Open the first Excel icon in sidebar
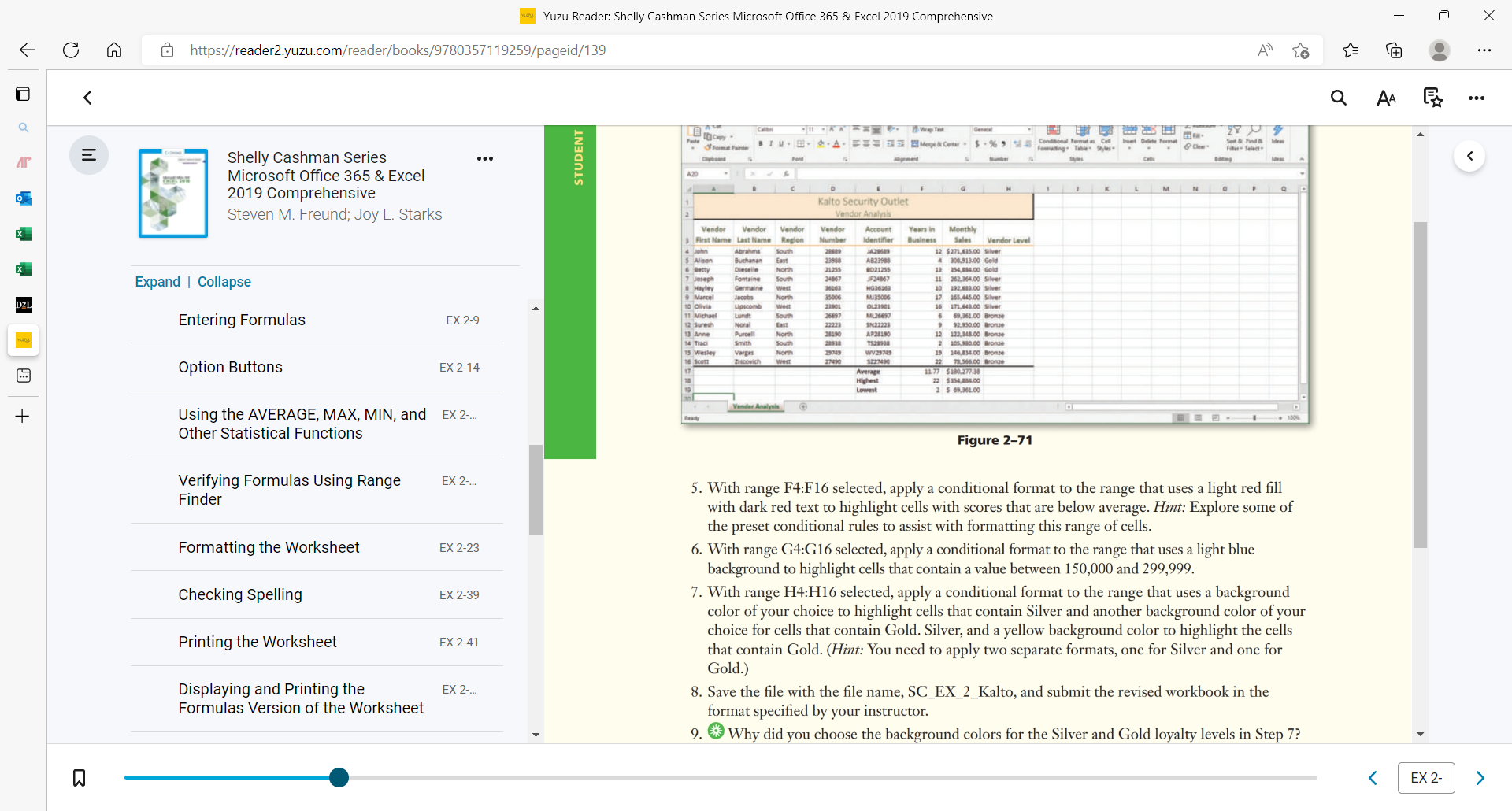 (x=24, y=234)
